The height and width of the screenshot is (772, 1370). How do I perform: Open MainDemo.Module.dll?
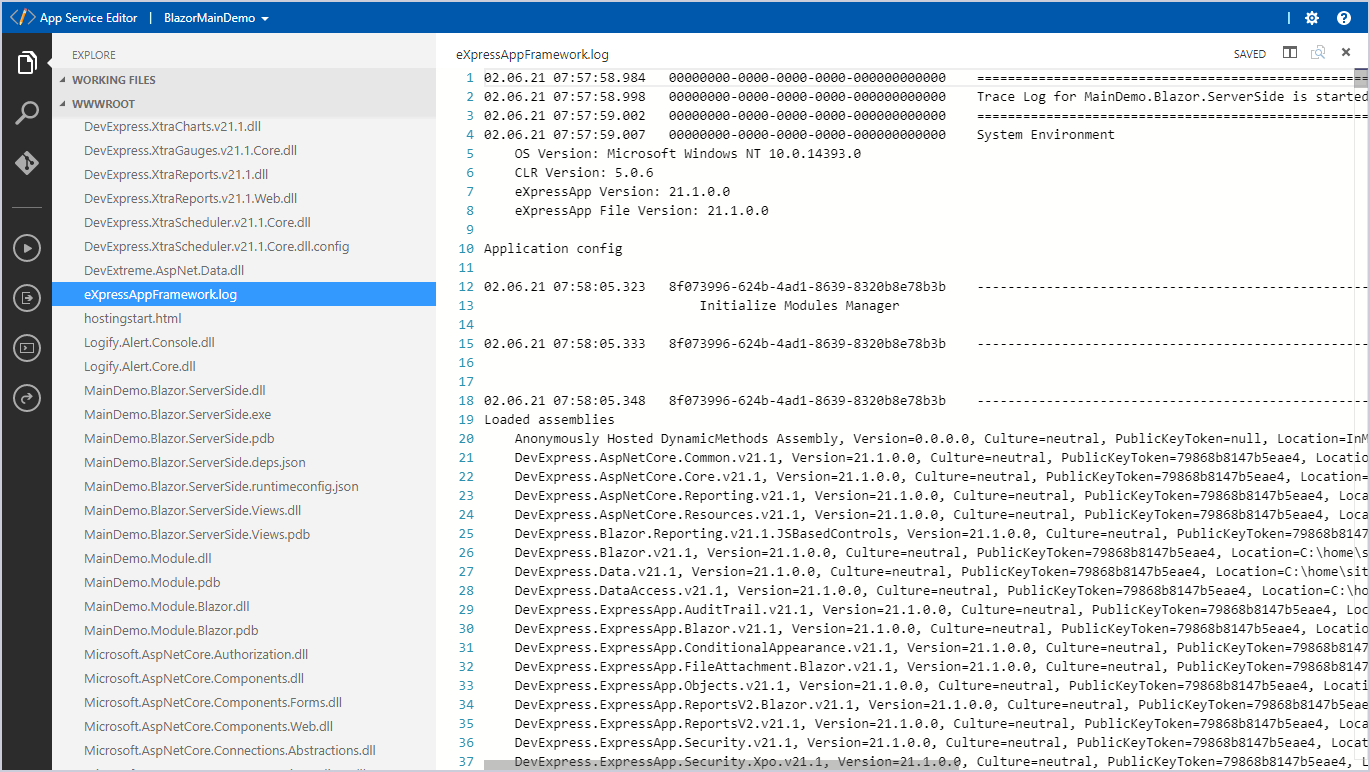coord(147,558)
